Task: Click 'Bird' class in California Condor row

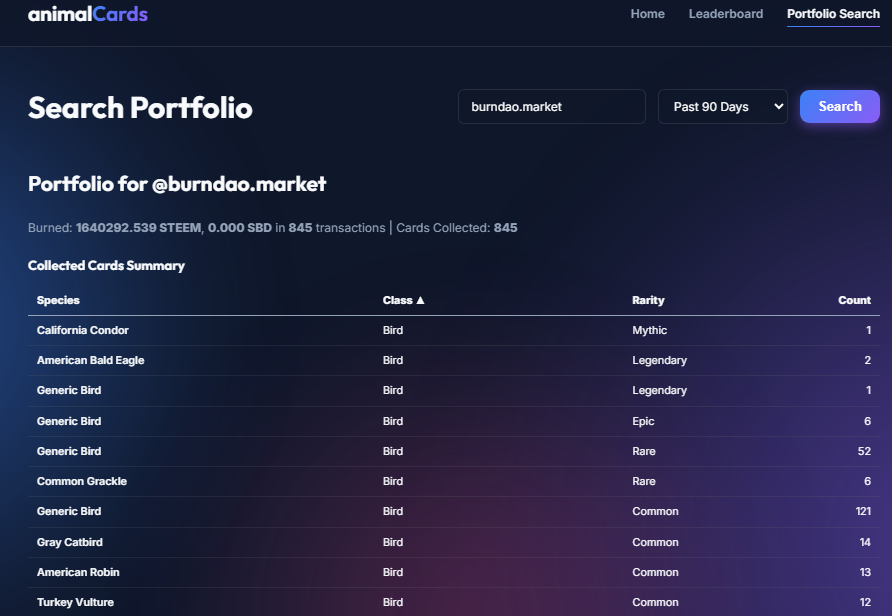Action: tap(393, 330)
